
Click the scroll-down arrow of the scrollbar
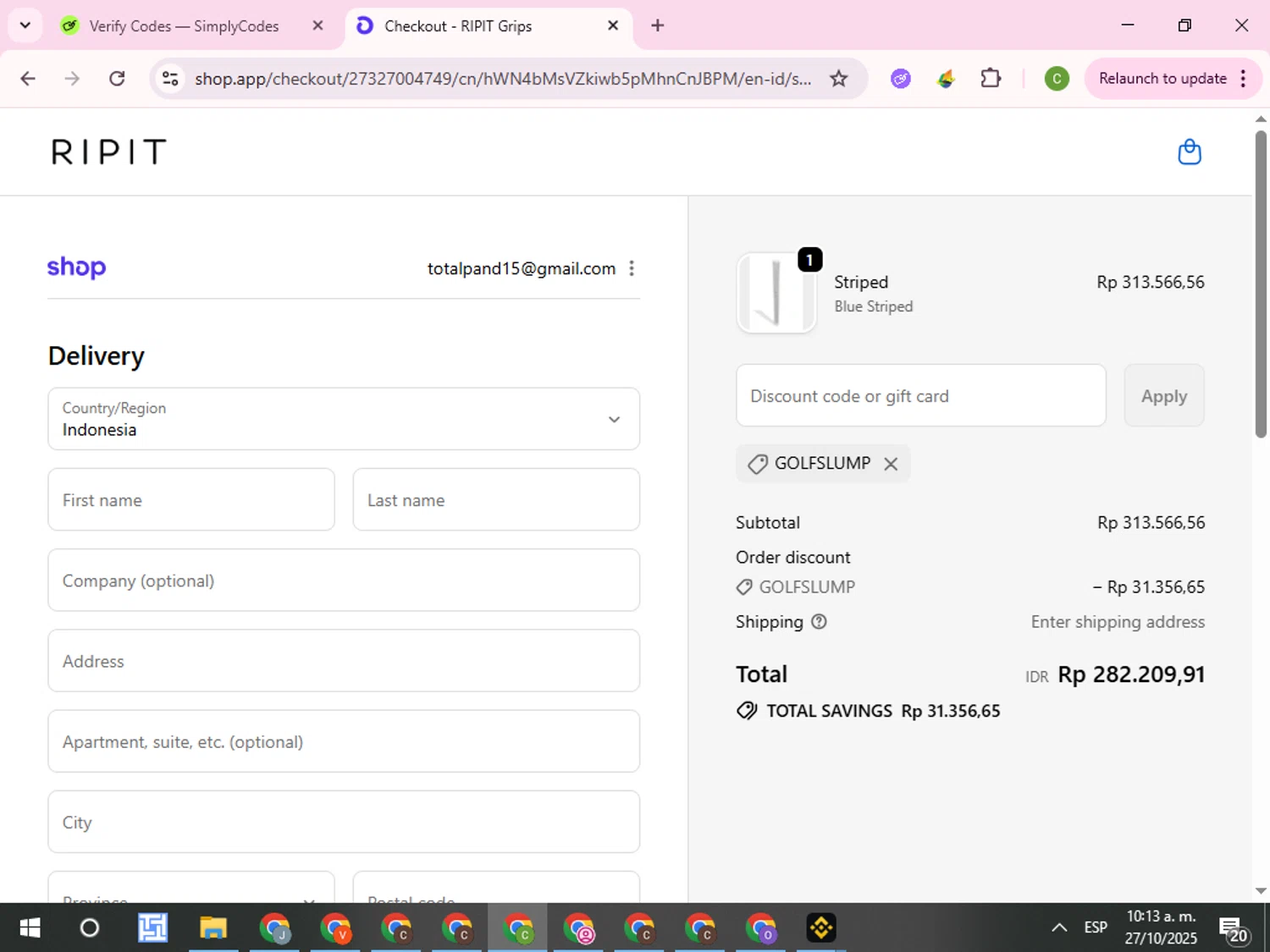click(x=1261, y=891)
